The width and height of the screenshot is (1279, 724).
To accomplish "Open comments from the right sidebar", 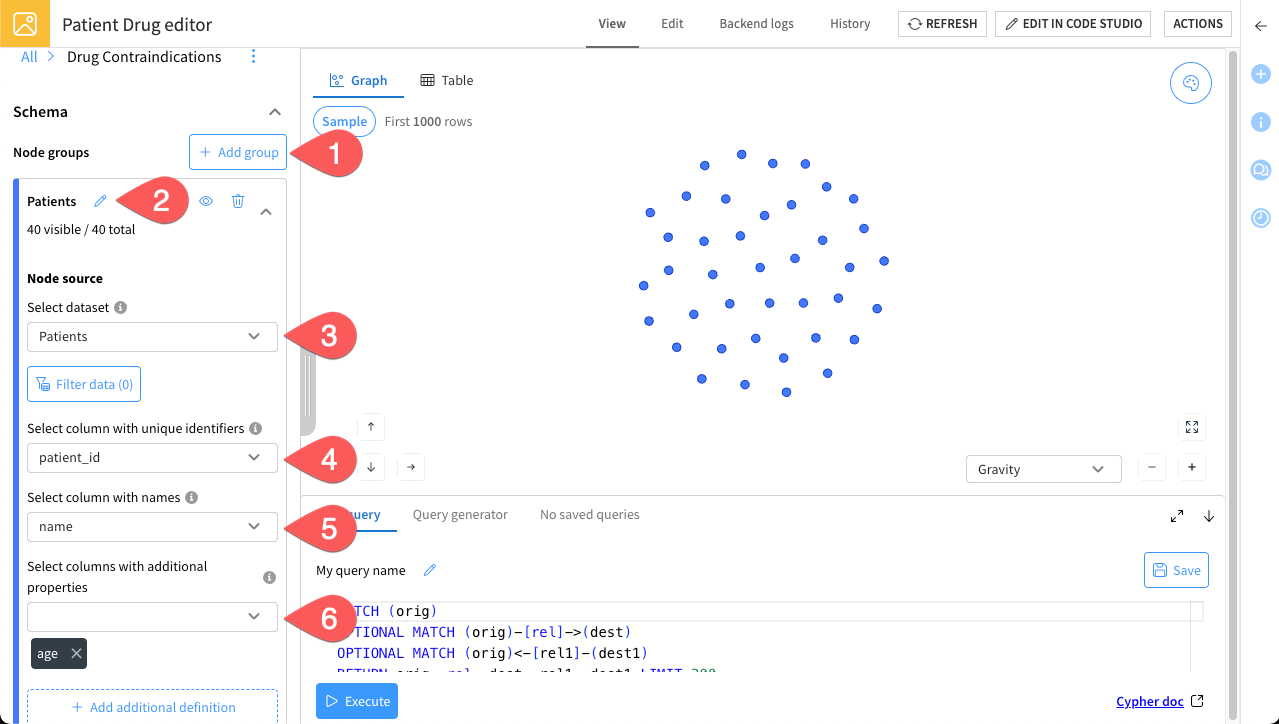I will 1260,170.
